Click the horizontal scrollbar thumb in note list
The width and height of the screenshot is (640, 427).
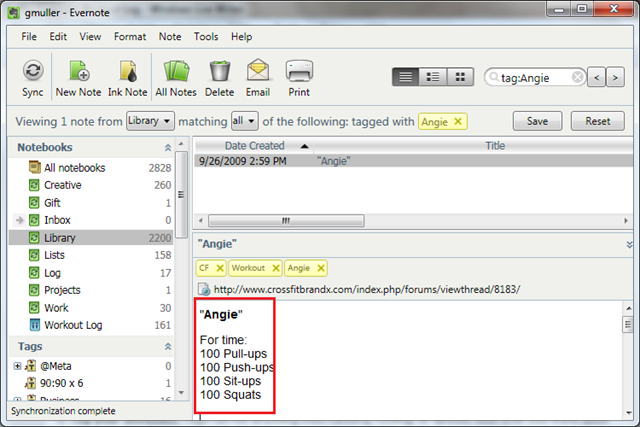click(x=286, y=221)
